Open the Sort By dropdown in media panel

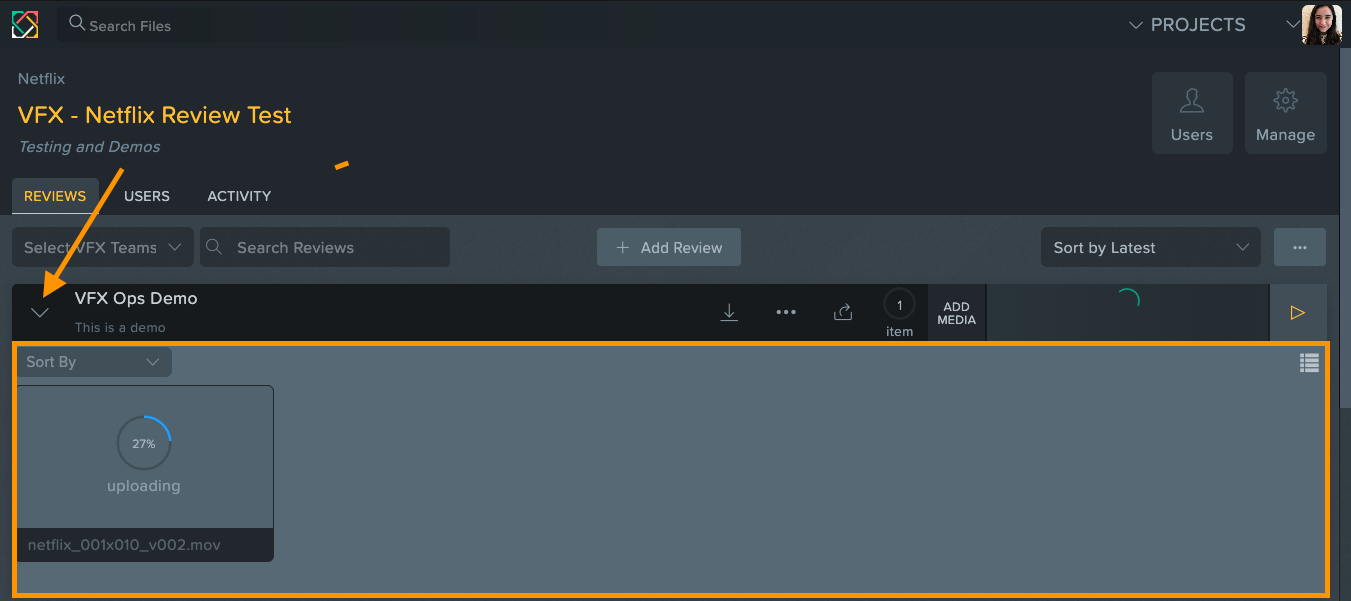click(94, 362)
